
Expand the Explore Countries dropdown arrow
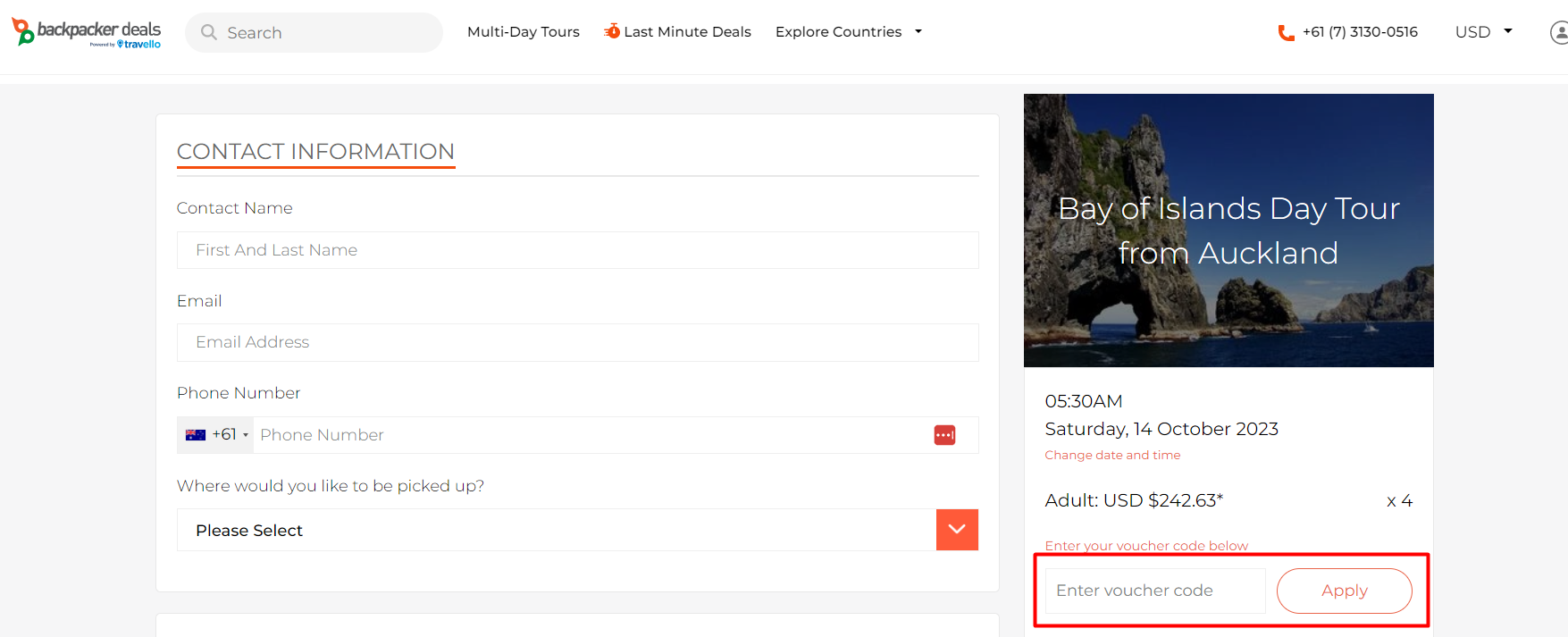(x=918, y=32)
